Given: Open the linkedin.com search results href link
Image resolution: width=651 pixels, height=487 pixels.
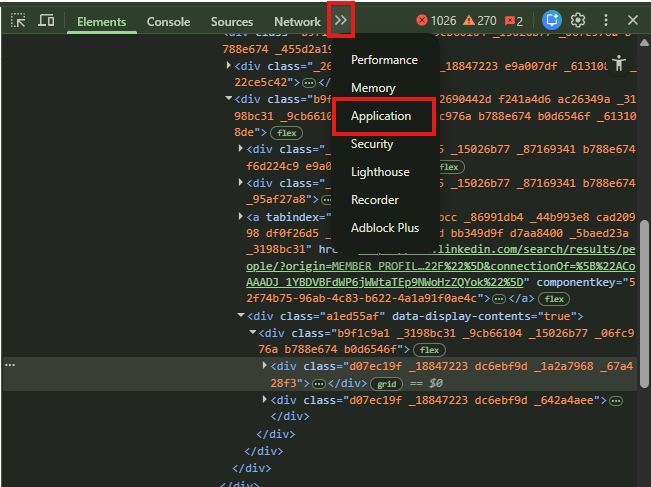Looking at the screenshot, I should pyautogui.click(x=441, y=266).
